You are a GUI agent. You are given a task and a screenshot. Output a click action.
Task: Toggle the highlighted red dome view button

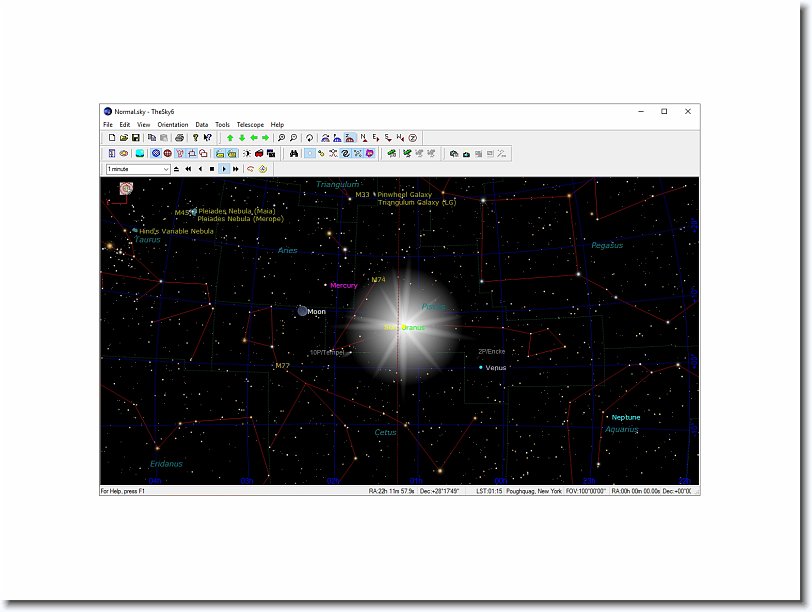click(350, 138)
